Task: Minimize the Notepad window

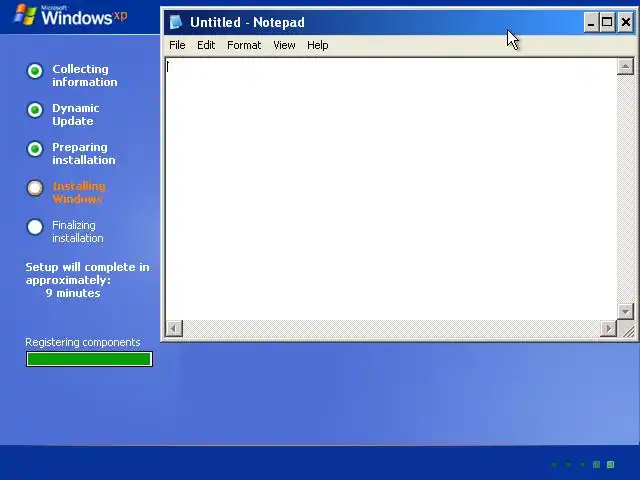Action: (x=591, y=22)
